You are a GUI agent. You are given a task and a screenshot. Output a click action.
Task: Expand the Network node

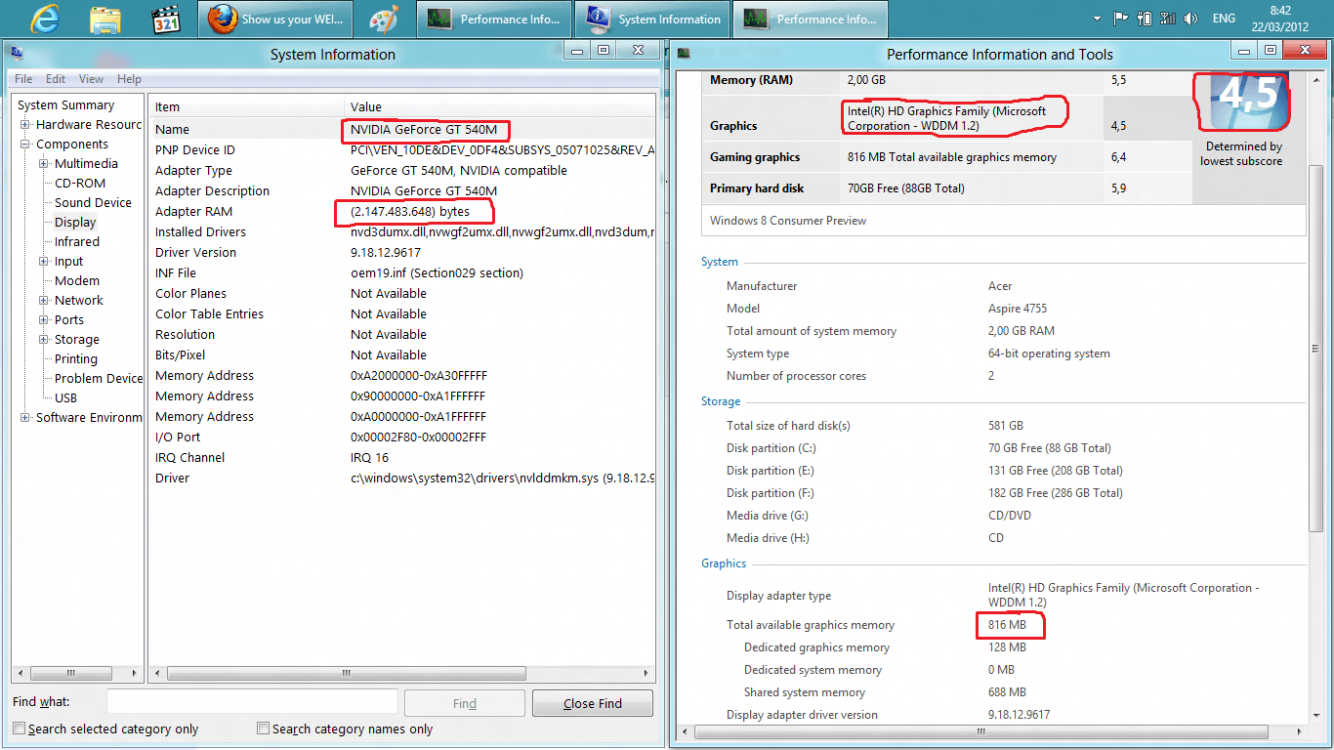(x=44, y=301)
